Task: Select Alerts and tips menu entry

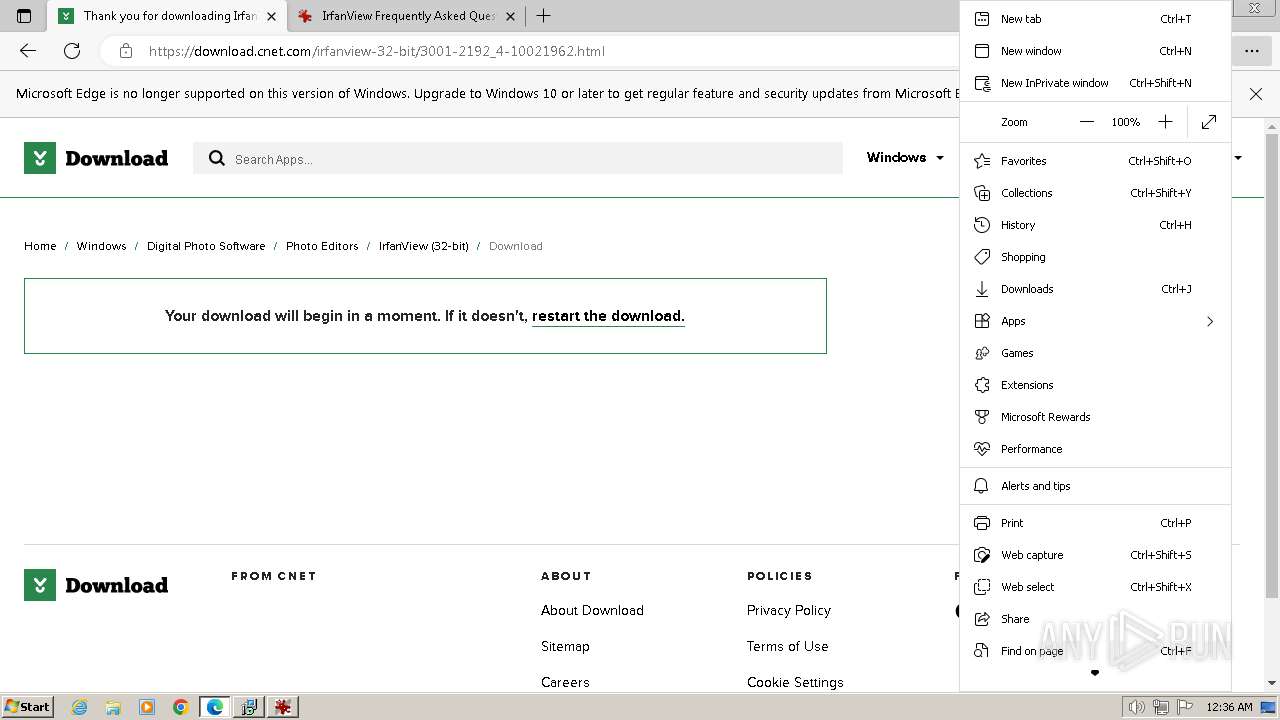Action: [1095, 486]
